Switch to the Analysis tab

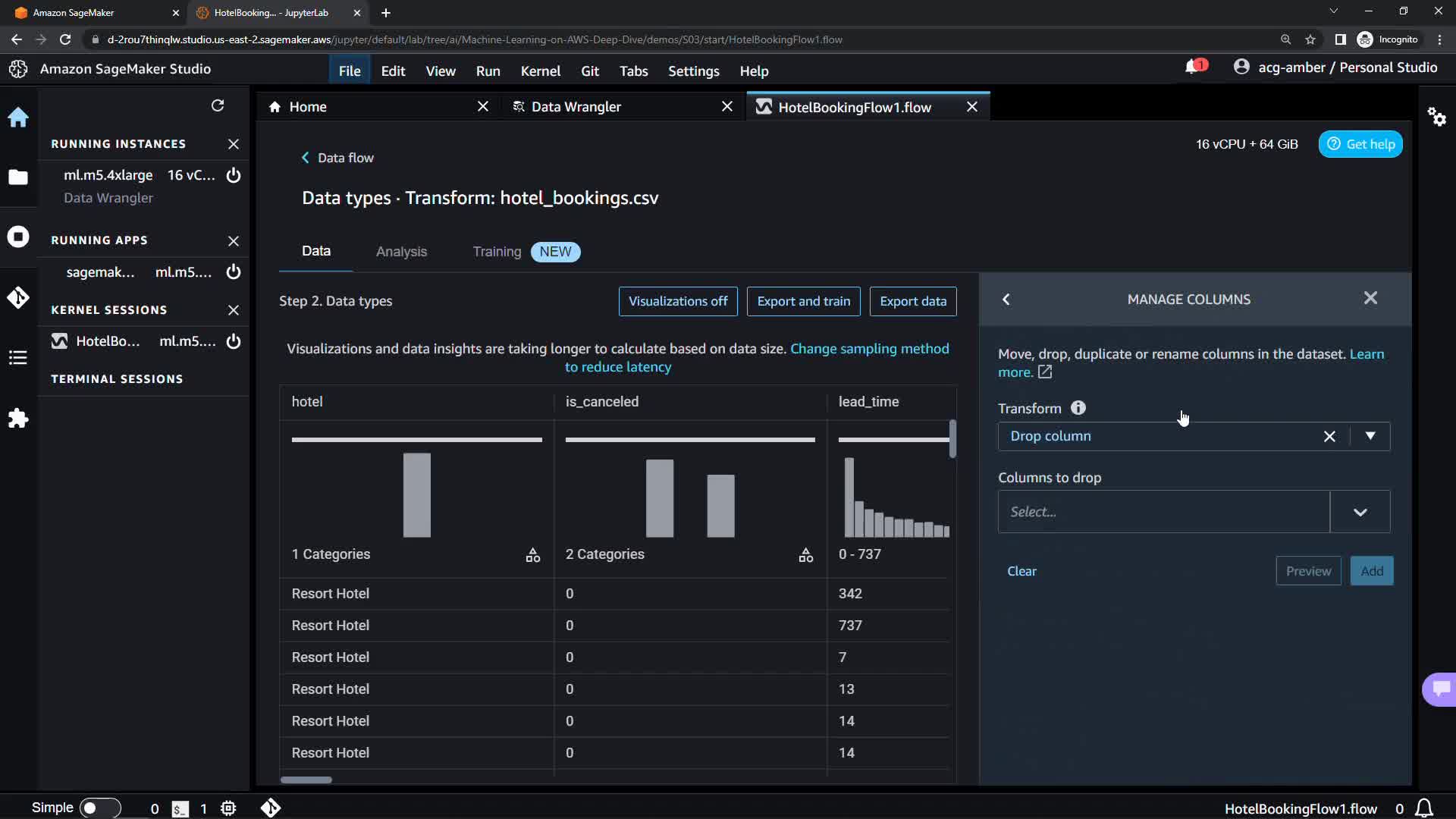pyautogui.click(x=401, y=252)
